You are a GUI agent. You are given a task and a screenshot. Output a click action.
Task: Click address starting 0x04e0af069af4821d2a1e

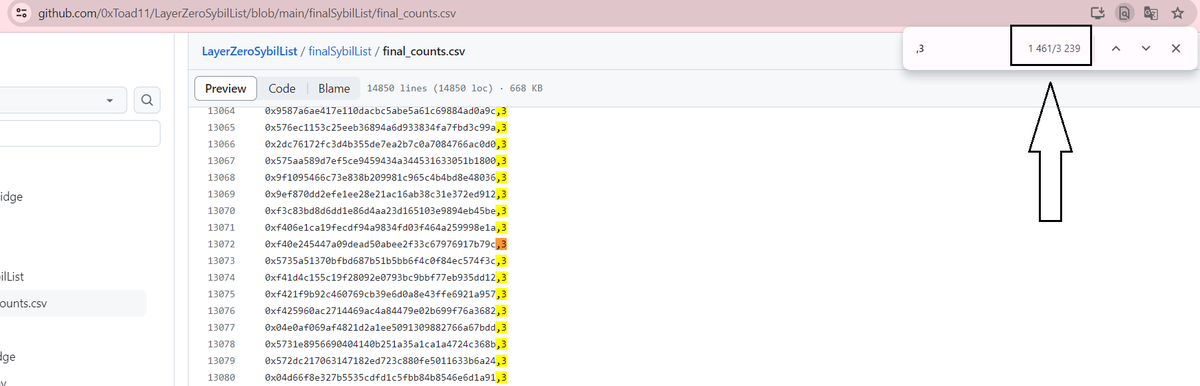pos(381,327)
